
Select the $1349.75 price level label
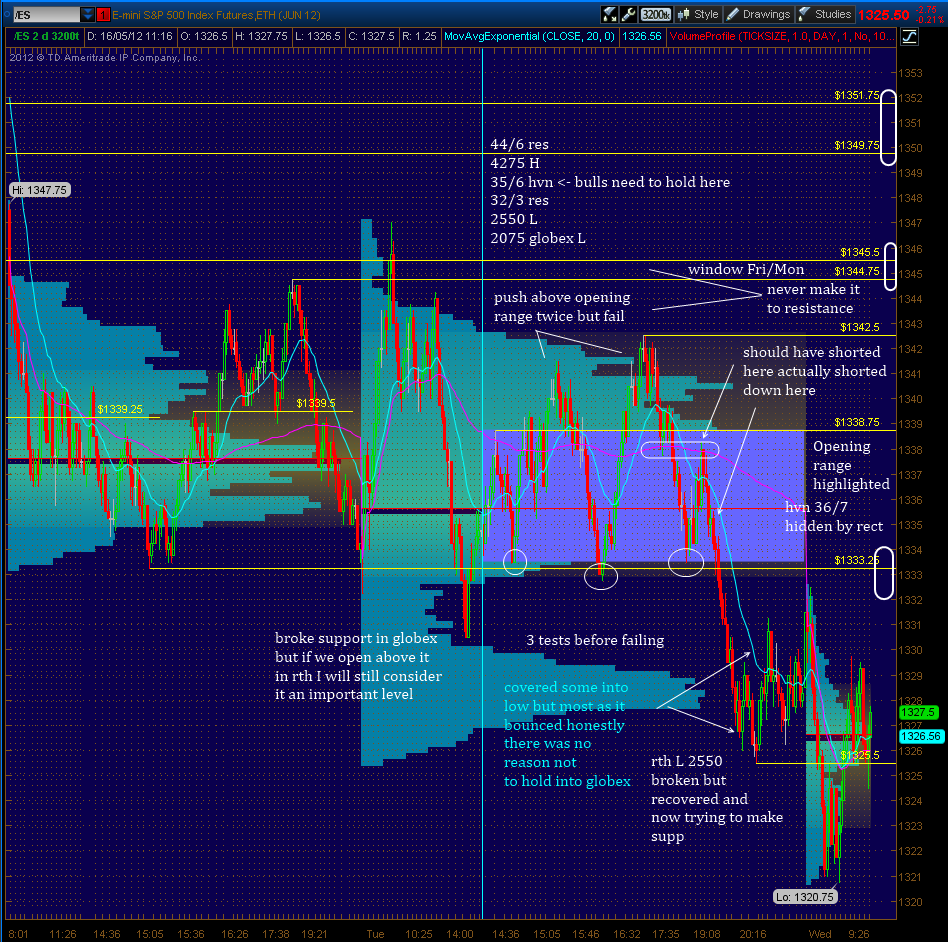point(857,145)
